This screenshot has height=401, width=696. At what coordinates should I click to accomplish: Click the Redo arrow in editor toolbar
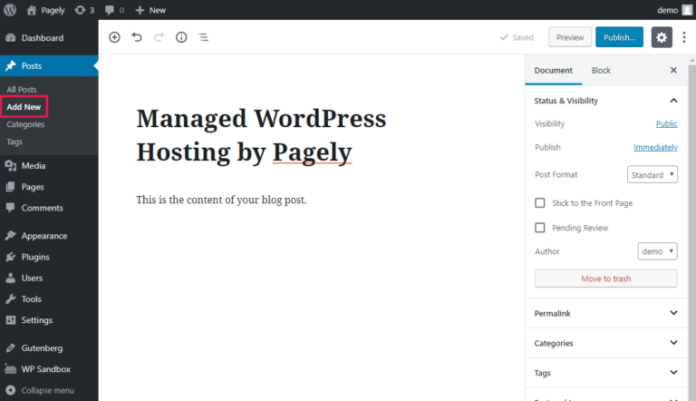[x=159, y=37]
